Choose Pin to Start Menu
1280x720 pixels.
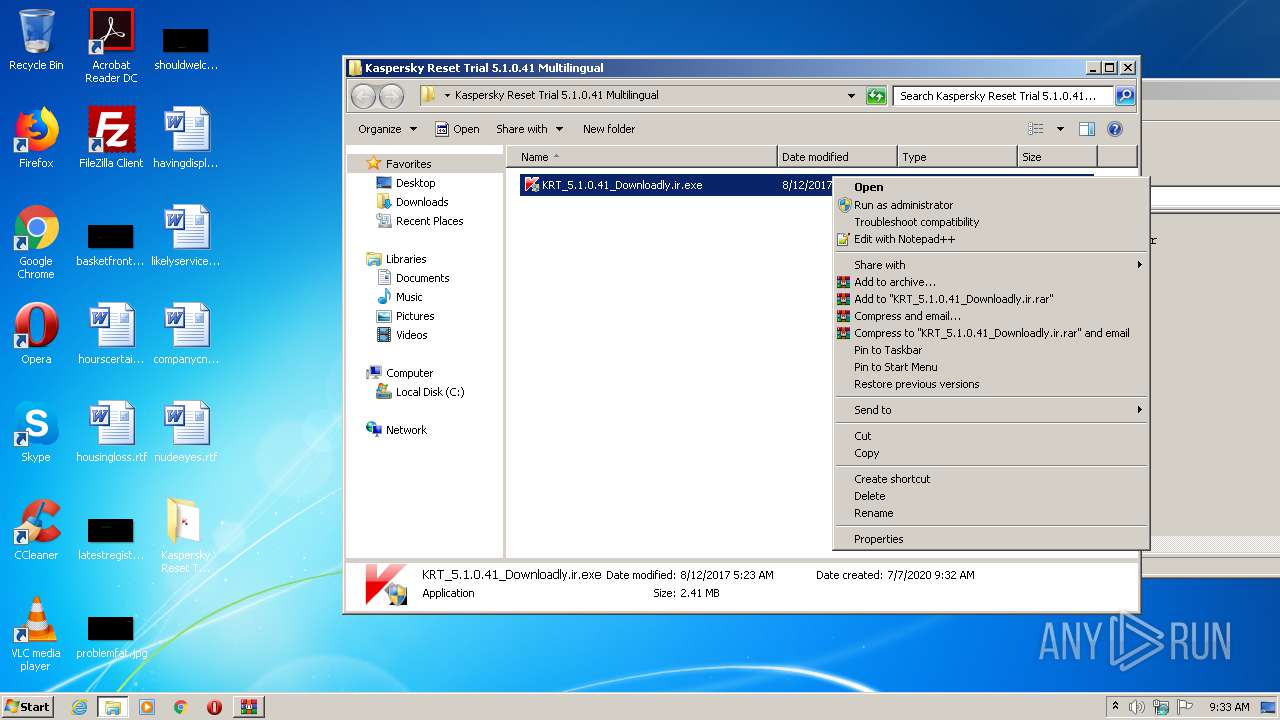point(990,367)
